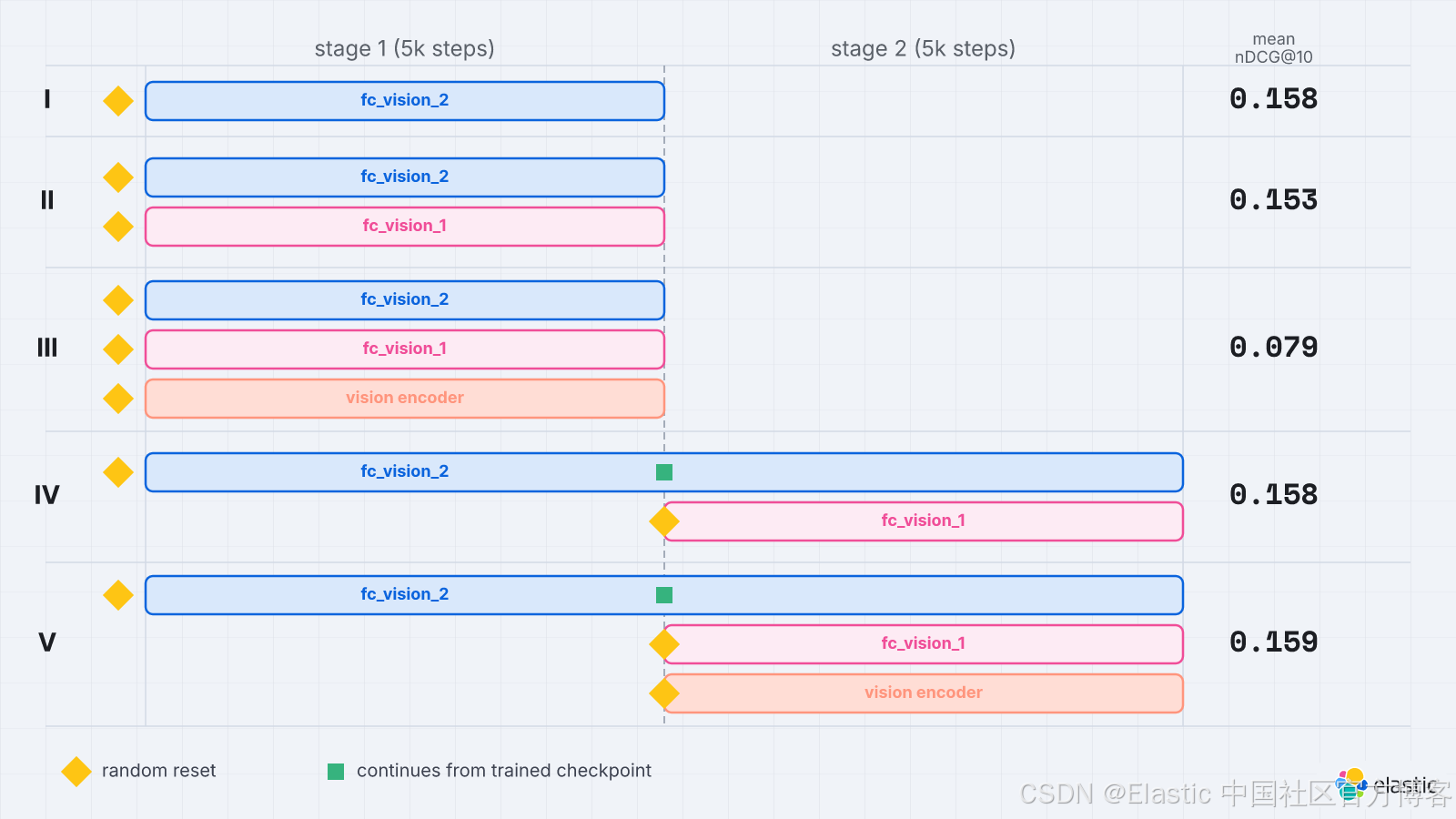The width and height of the screenshot is (1456, 819).
Task: Click the green checkpoint square in row V
Action: [664, 595]
